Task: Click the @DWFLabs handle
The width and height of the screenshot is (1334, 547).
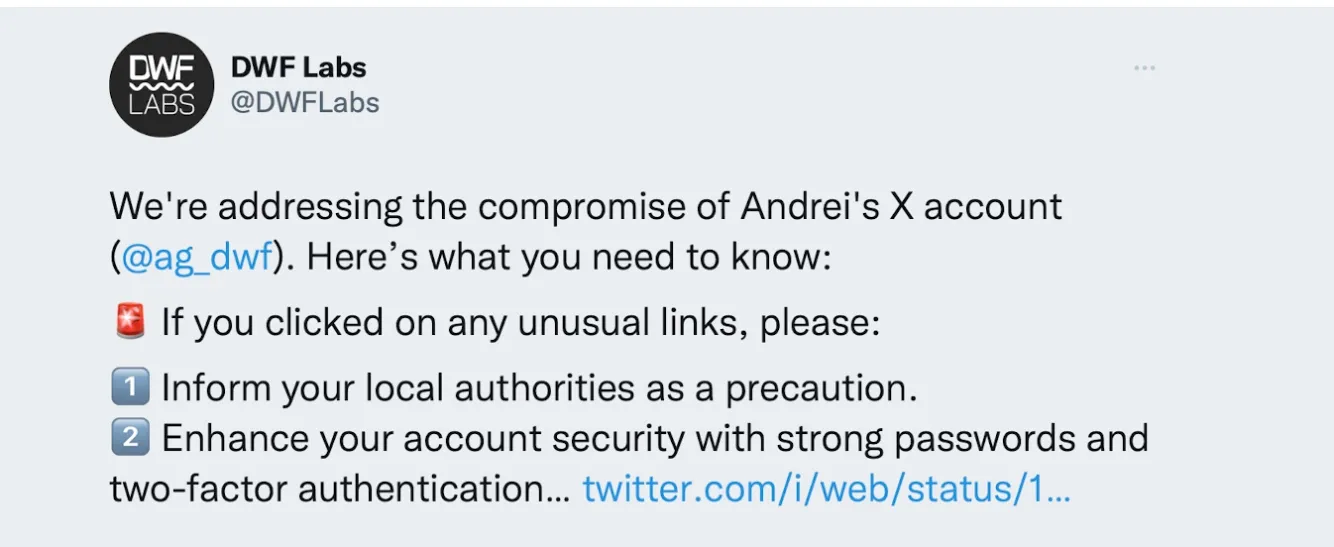Action: coord(305,102)
